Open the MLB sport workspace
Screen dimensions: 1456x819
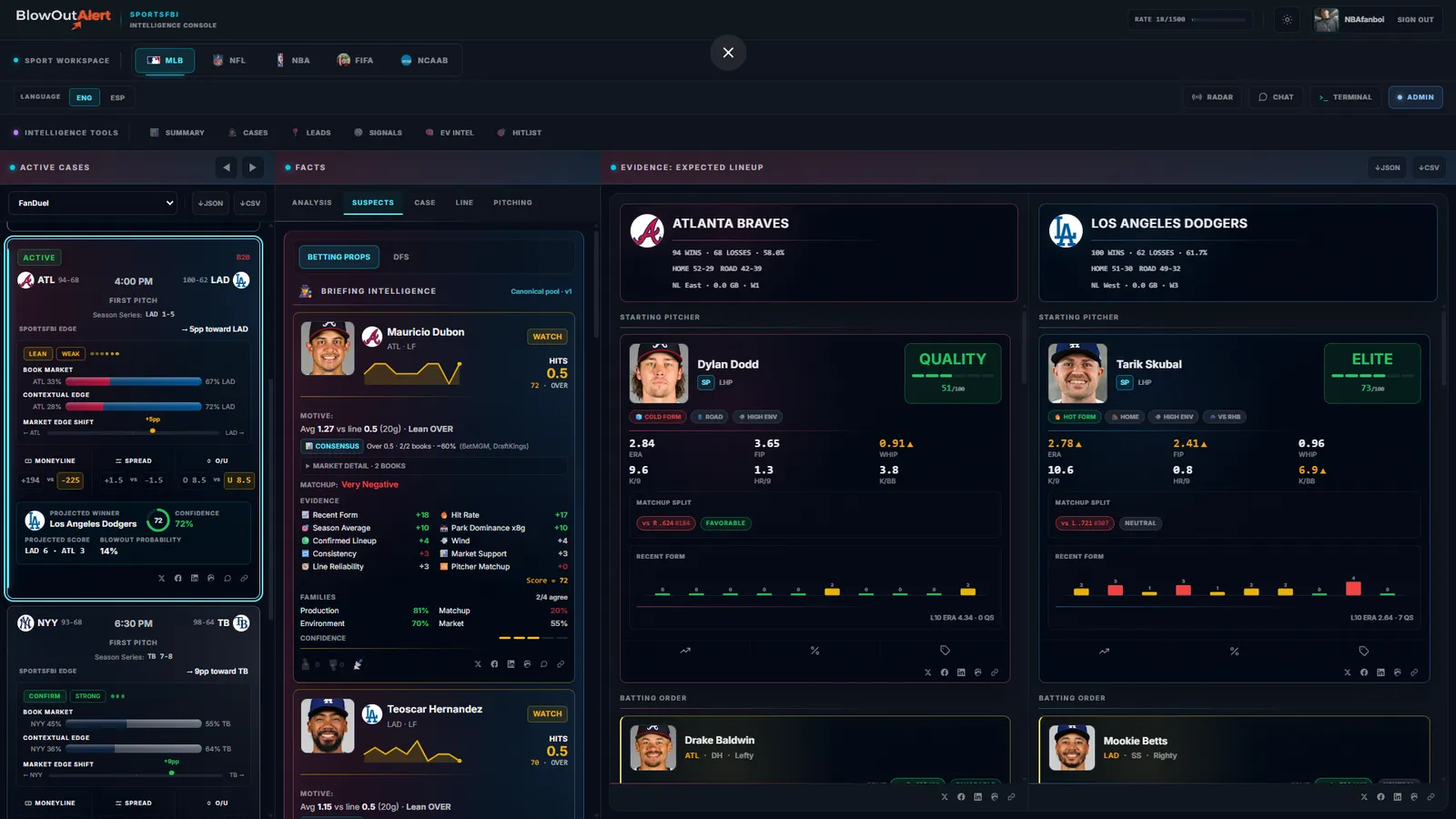(165, 60)
